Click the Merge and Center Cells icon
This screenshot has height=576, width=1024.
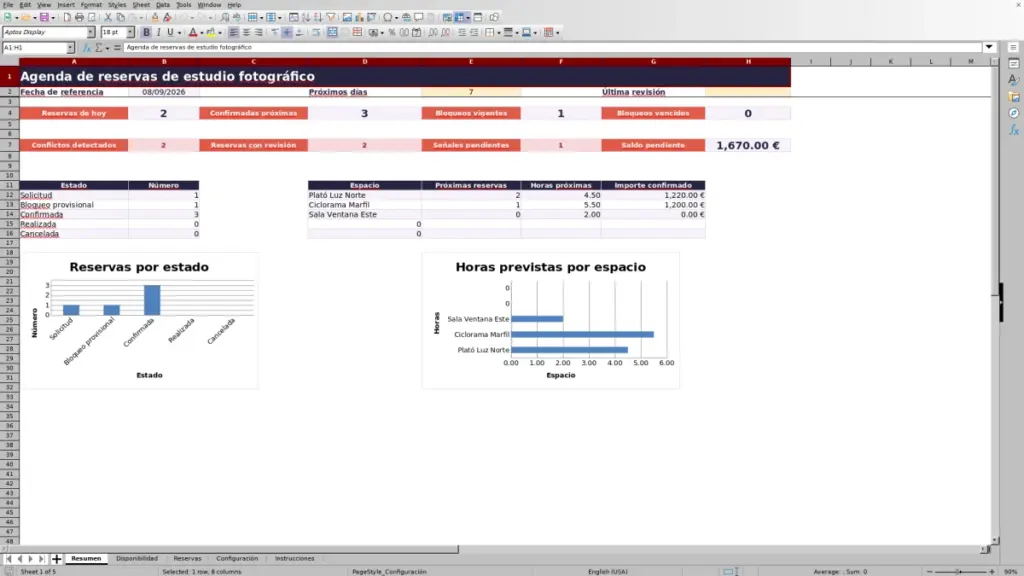tap(332, 33)
